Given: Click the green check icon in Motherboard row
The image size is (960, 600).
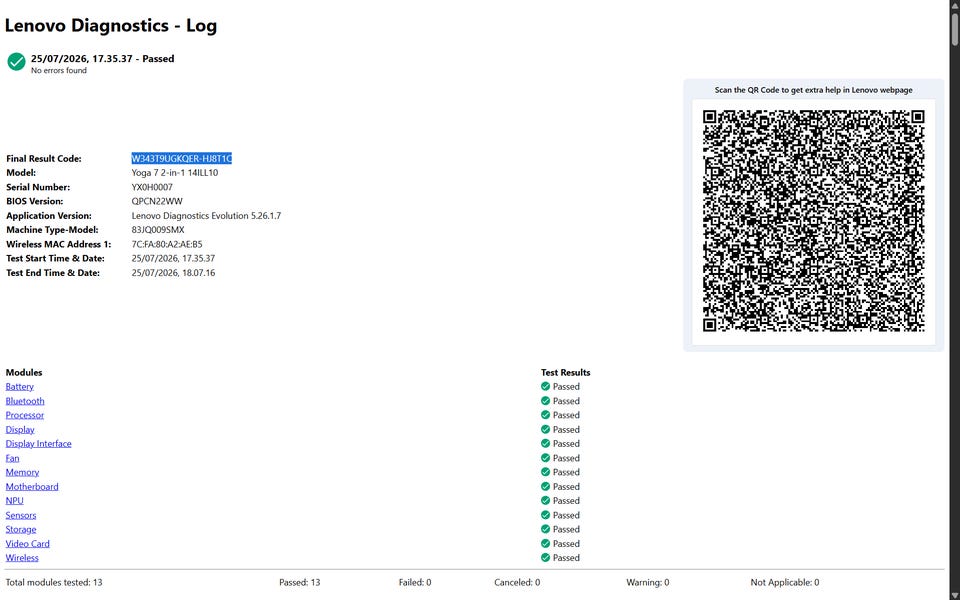Looking at the screenshot, I should pos(546,486).
